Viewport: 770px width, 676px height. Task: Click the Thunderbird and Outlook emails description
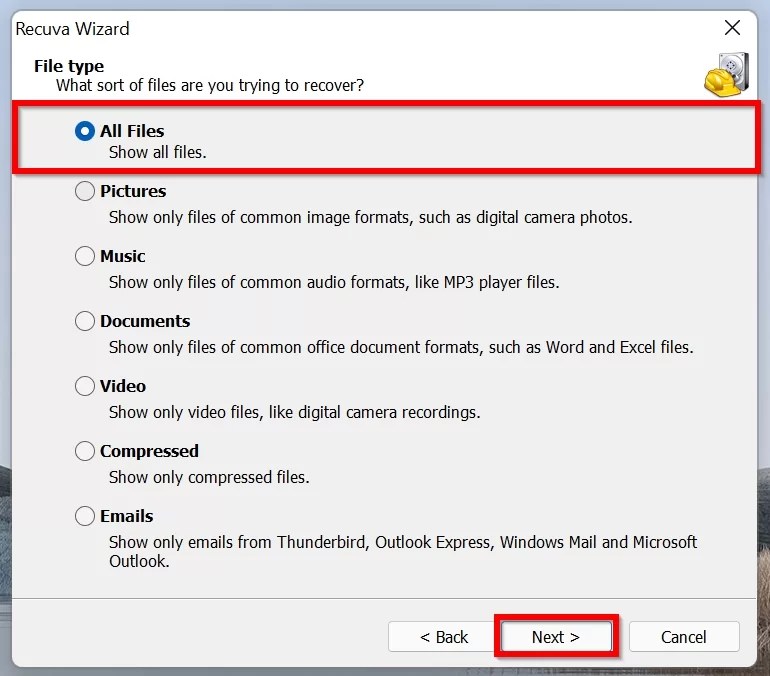[x=403, y=551]
